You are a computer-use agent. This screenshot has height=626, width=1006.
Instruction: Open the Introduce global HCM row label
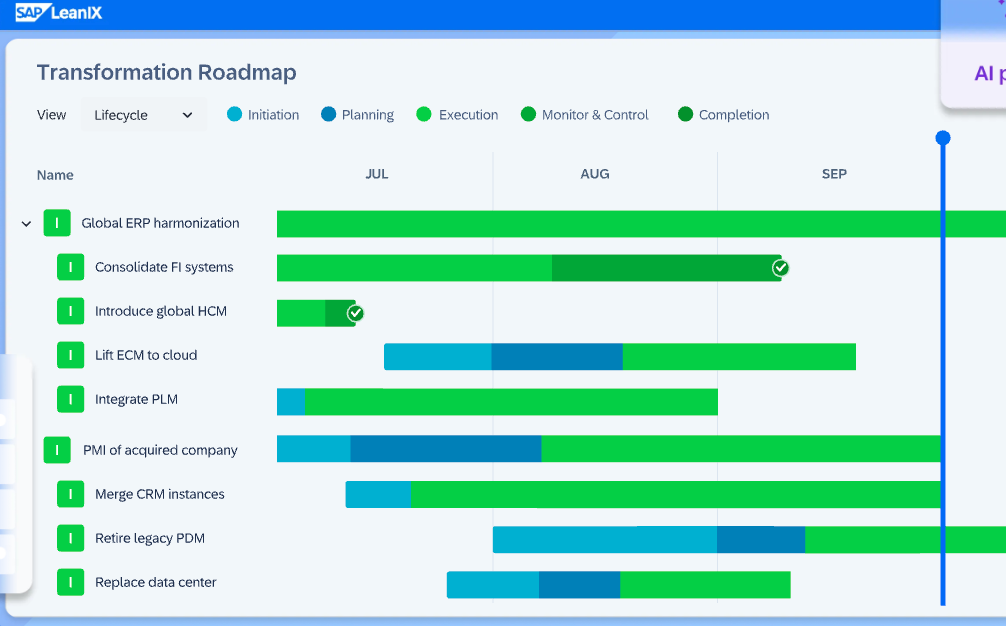pyautogui.click(x=161, y=311)
